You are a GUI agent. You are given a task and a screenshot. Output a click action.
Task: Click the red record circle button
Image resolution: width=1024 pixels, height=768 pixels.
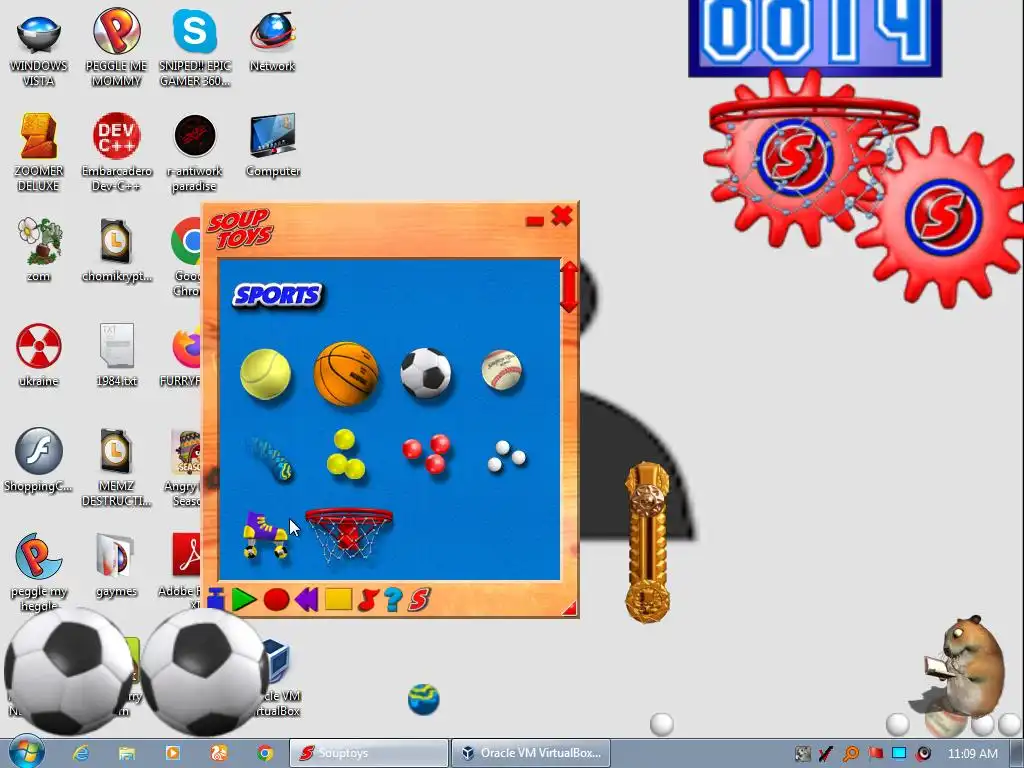[276, 600]
